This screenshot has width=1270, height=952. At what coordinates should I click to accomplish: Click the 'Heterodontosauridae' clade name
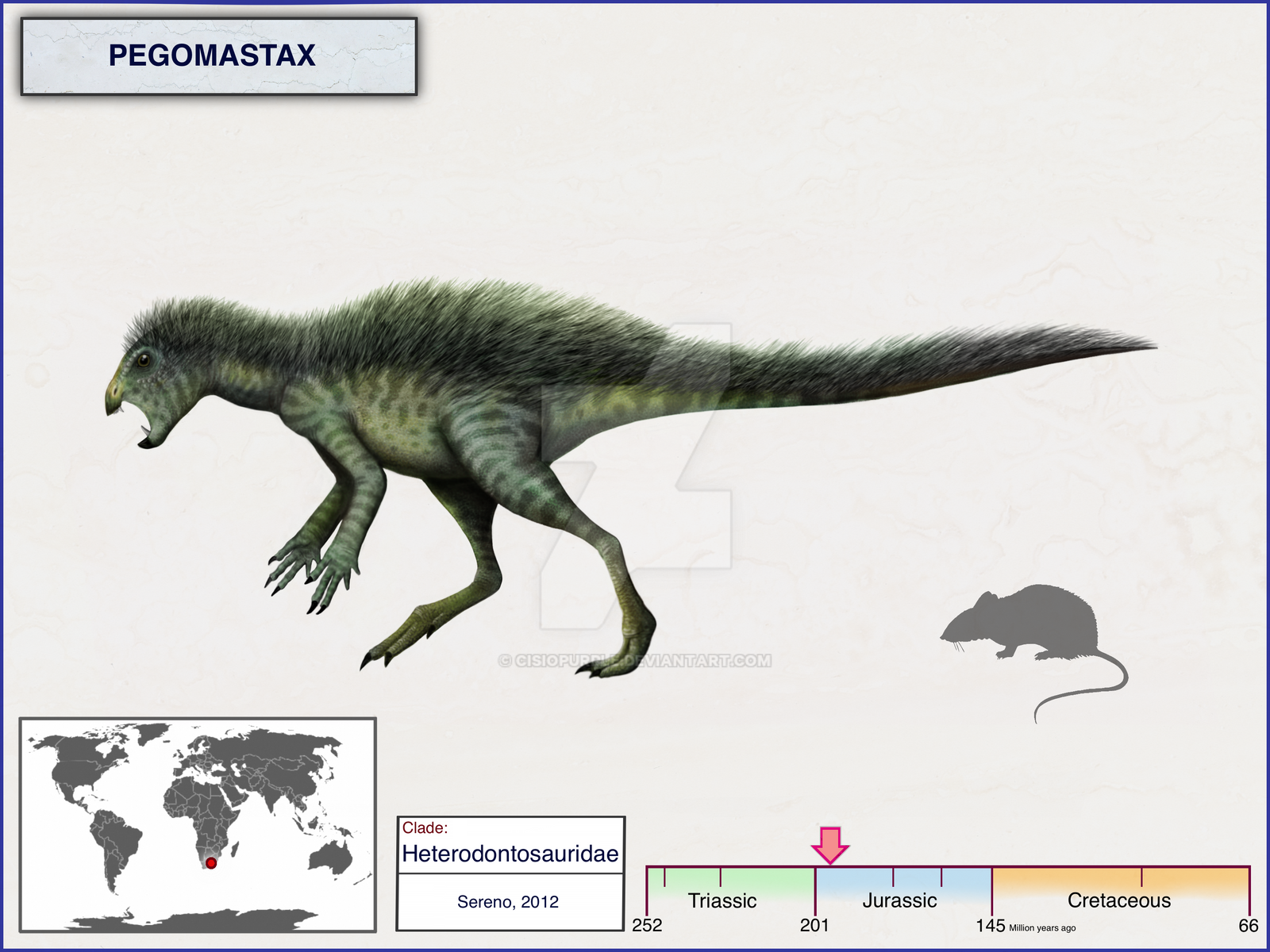(510, 854)
